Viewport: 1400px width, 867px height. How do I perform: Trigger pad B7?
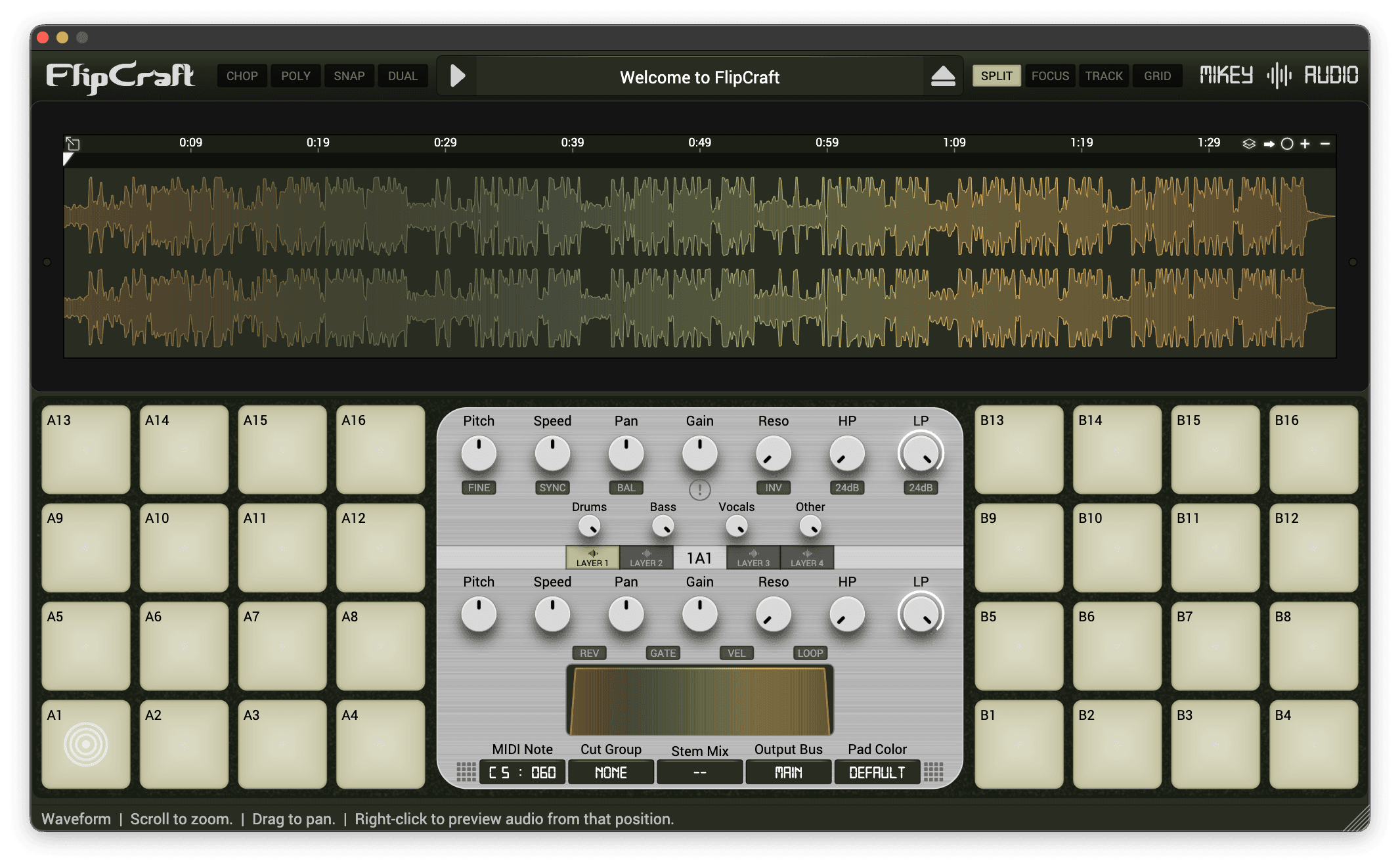click(x=1215, y=646)
